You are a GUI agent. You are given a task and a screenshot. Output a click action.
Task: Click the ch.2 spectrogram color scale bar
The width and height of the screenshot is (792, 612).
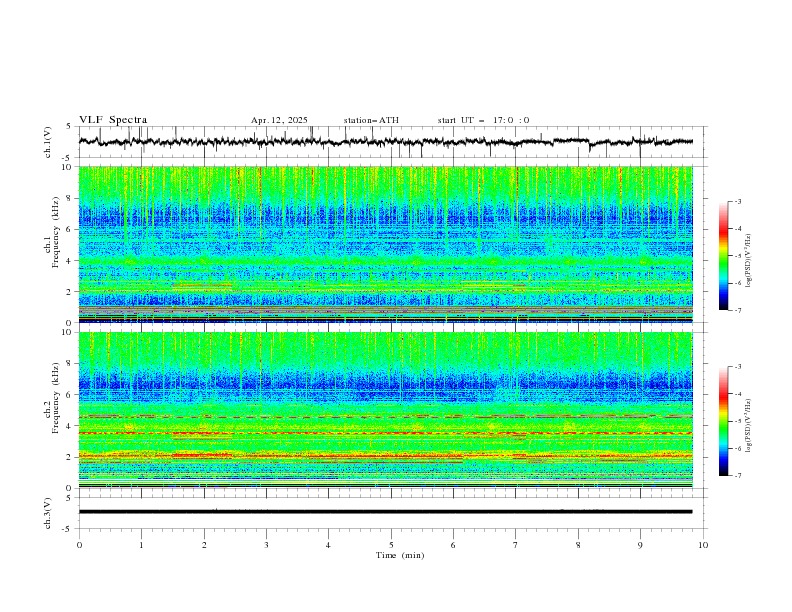tap(723, 421)
